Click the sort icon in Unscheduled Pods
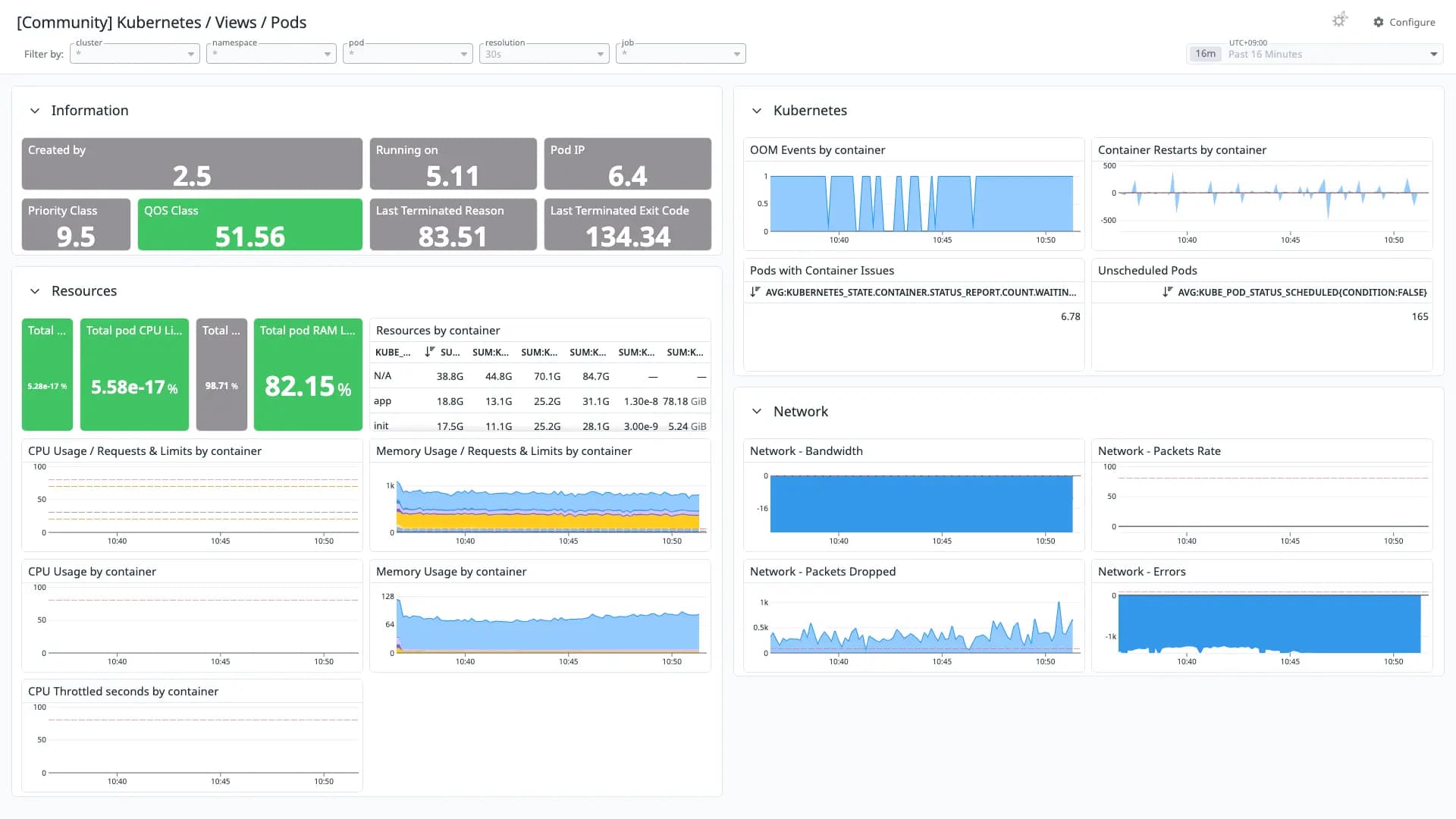The image size is (1456, 819). [x=1168, y=292]
